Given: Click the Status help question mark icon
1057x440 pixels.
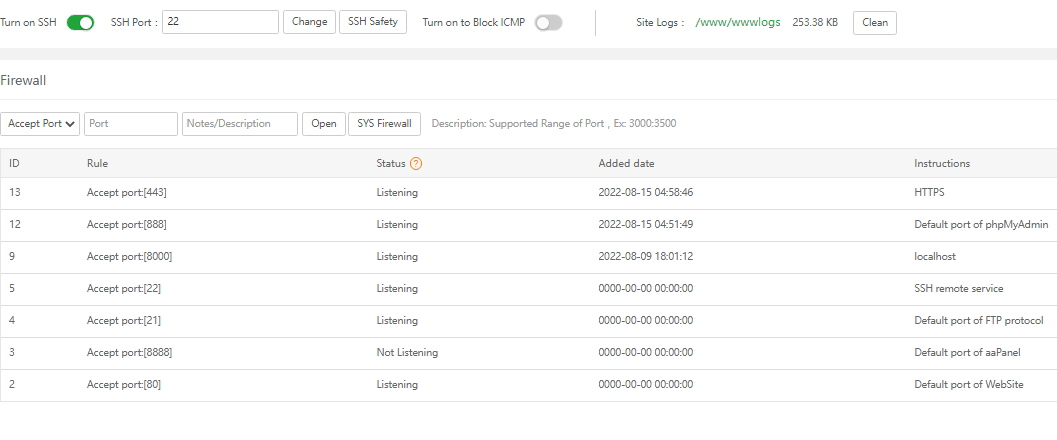Looking at the screenshot, I should [x=416, y=163].
